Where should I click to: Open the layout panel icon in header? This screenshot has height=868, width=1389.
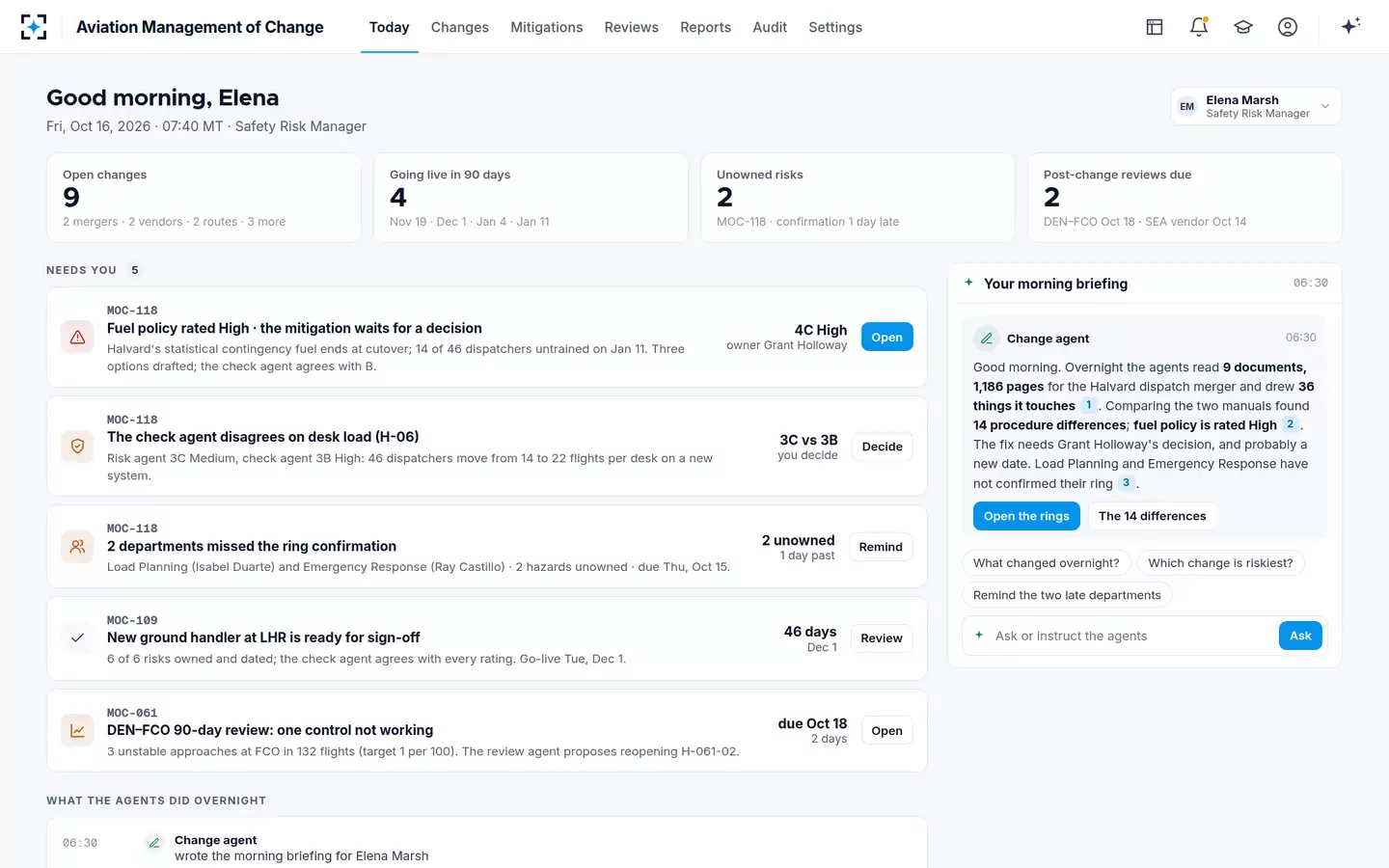[x=1155, y=27]
